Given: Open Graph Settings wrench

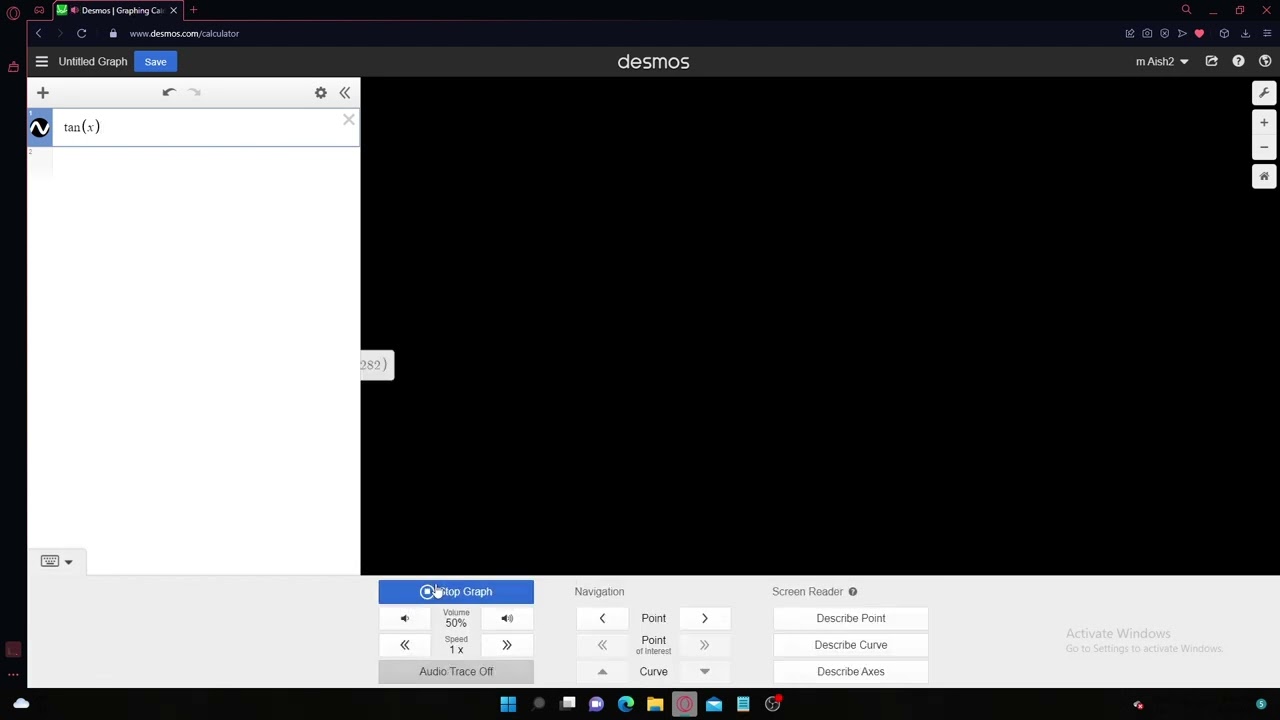Looking at the screenshot, I should click(1264, 93).
